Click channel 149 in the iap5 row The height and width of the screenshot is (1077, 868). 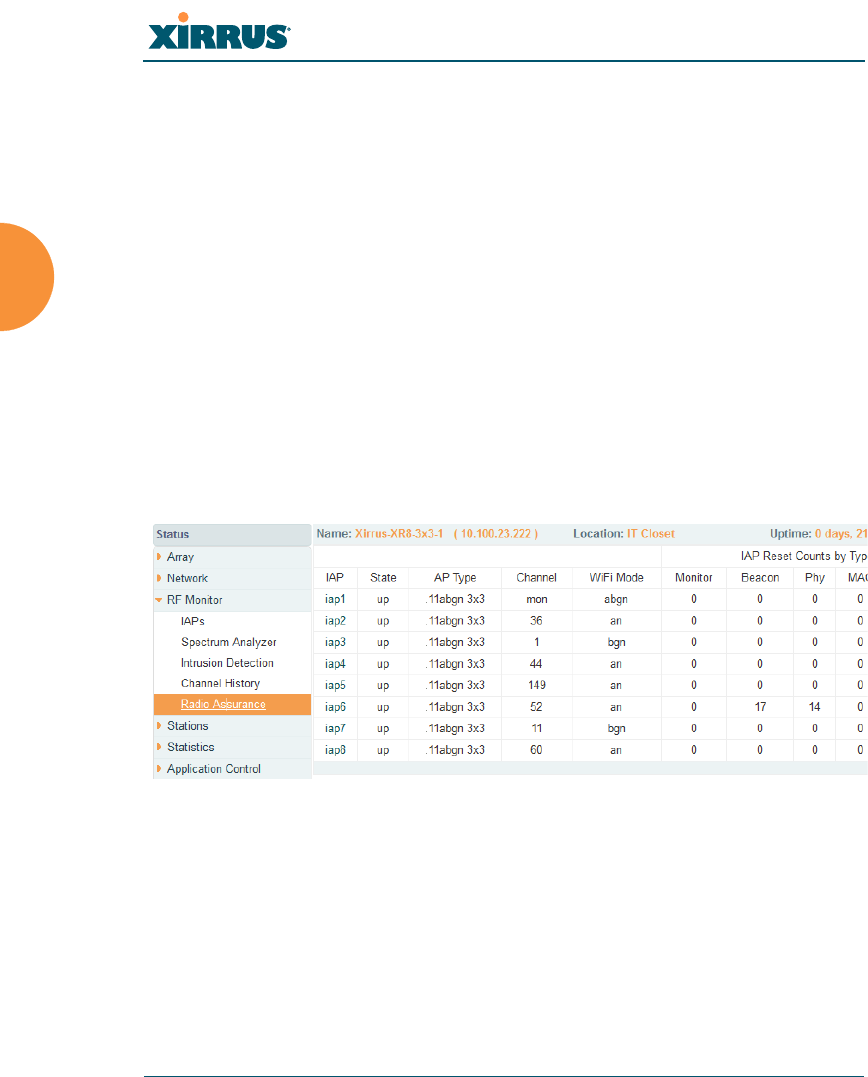coord(536,685)
